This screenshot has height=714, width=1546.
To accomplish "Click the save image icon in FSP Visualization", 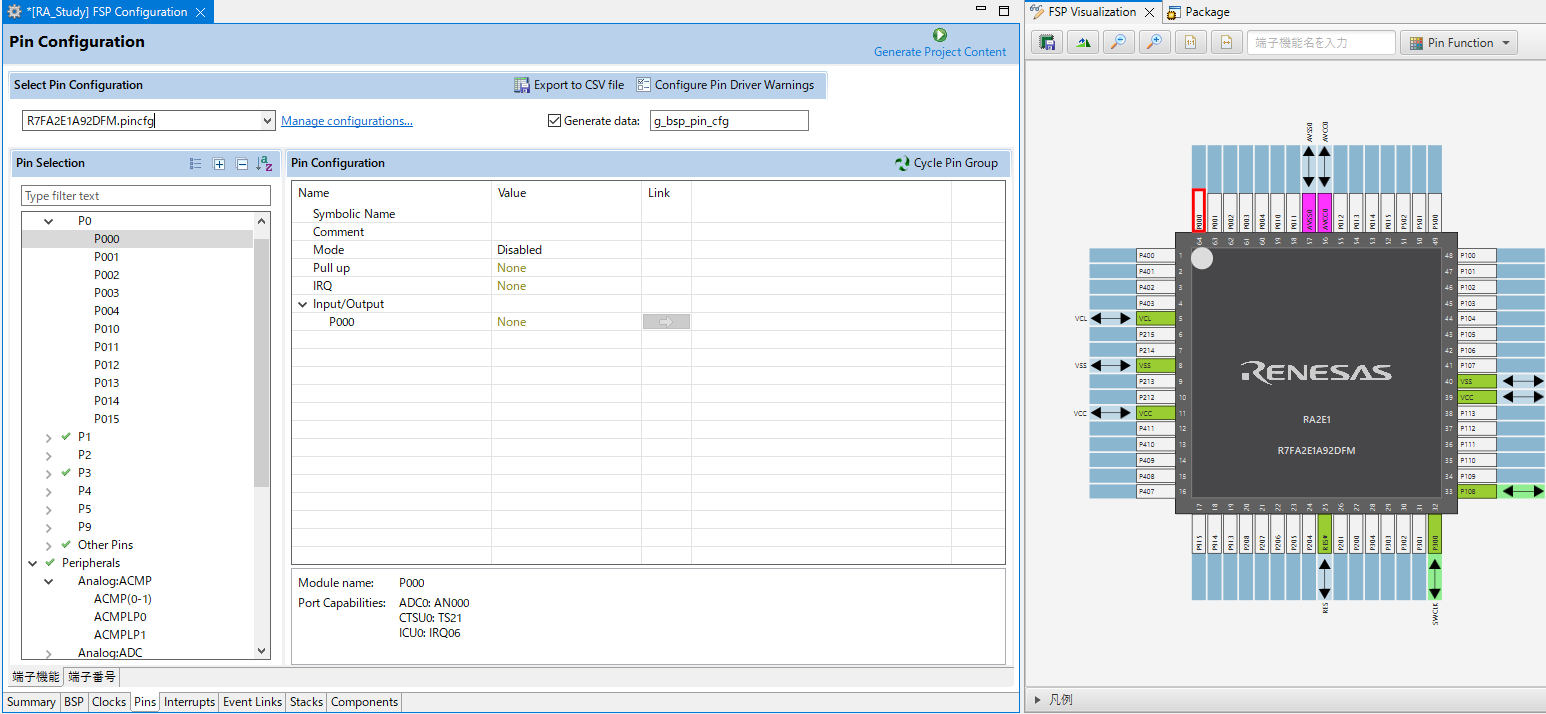I will point(1047,43).
